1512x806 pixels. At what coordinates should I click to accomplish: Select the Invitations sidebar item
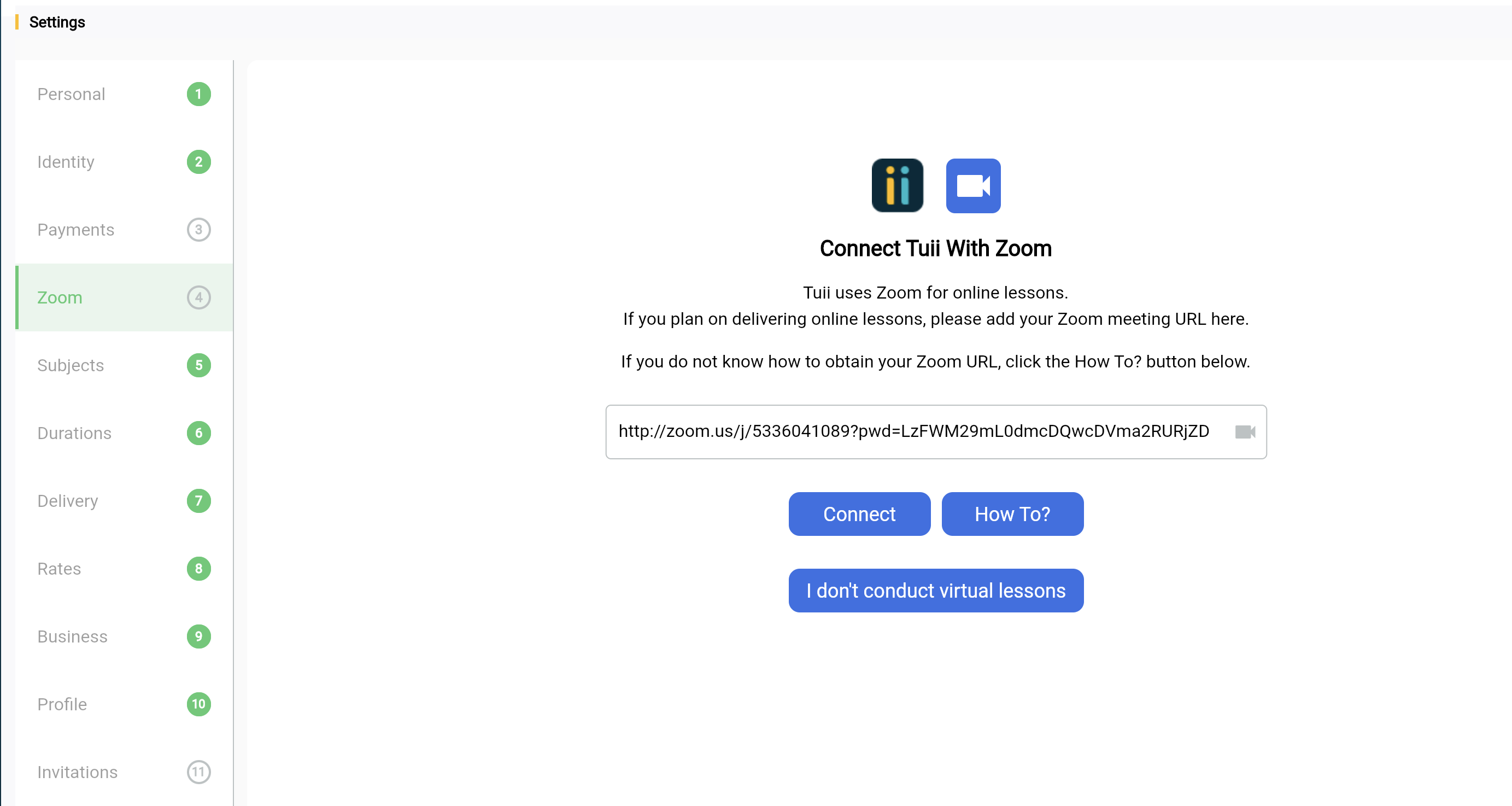click(77, 772)
